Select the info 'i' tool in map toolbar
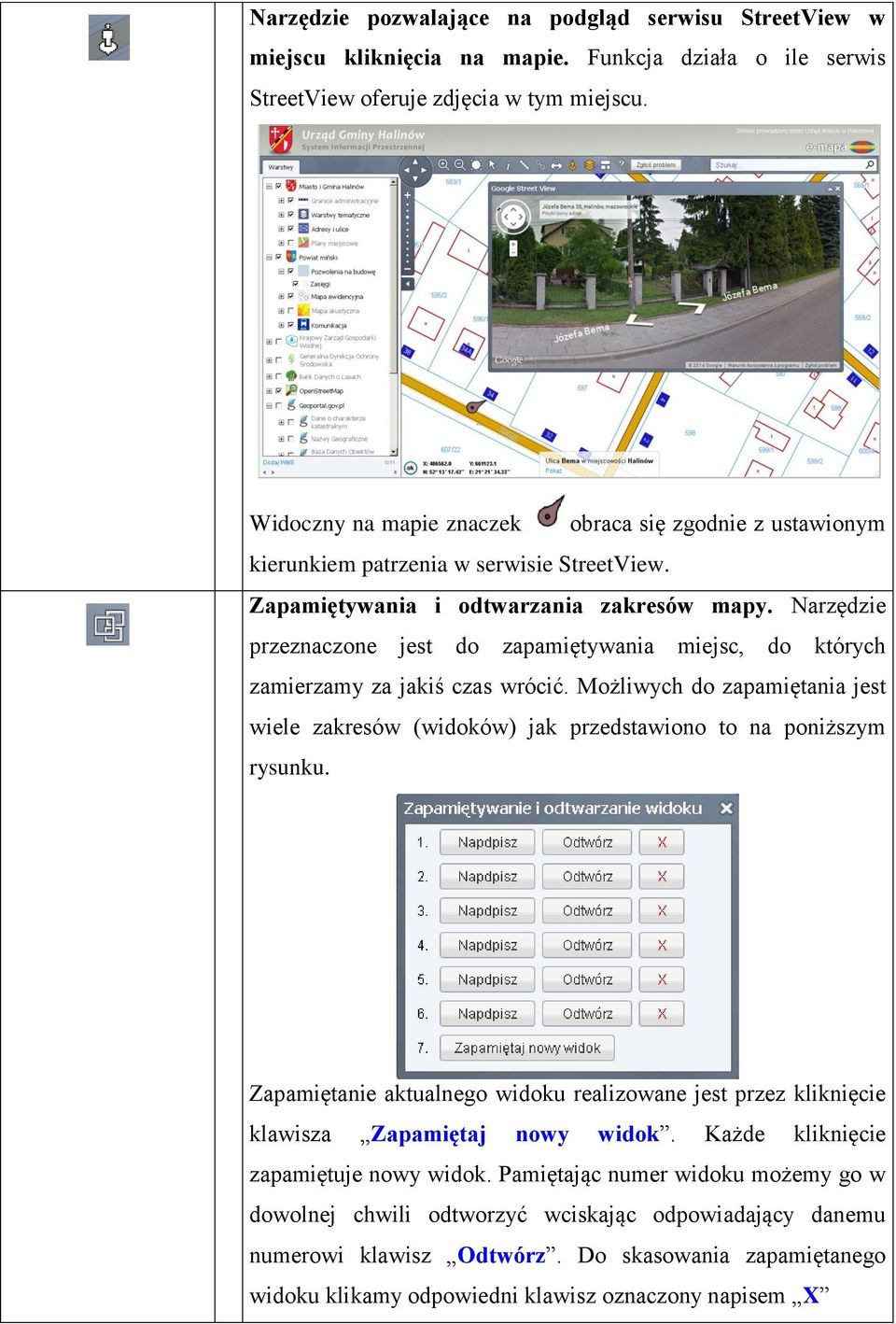The image size is (896, 1324). tap(509, 164)
